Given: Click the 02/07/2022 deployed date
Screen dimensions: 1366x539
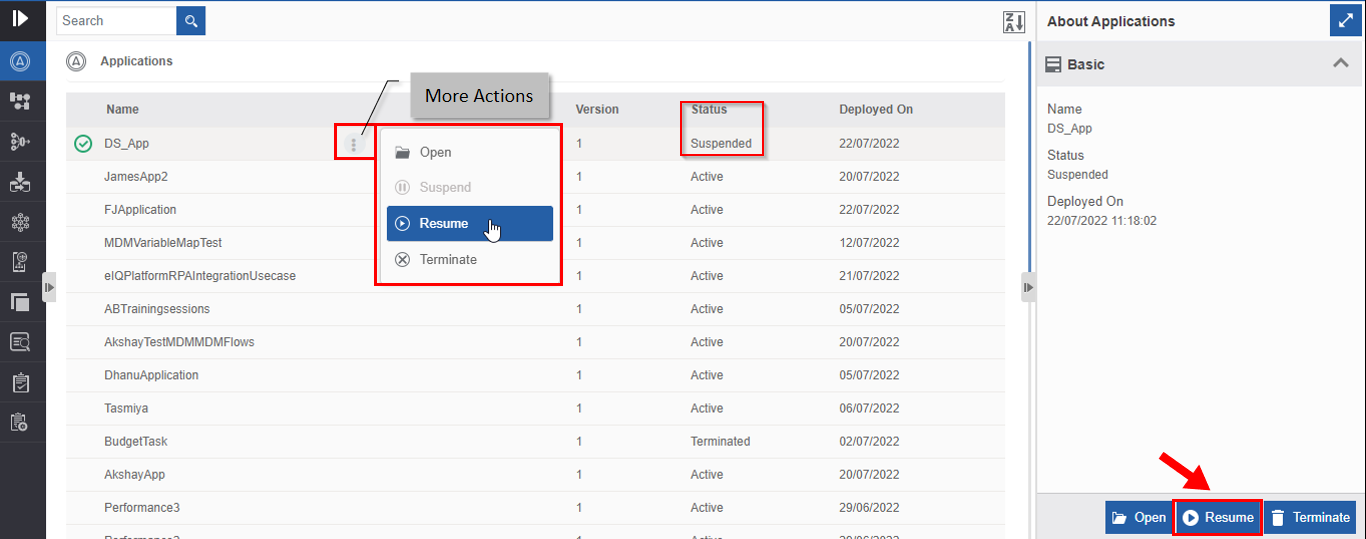Looking at the screenshot, I should [x=869, y=441].
